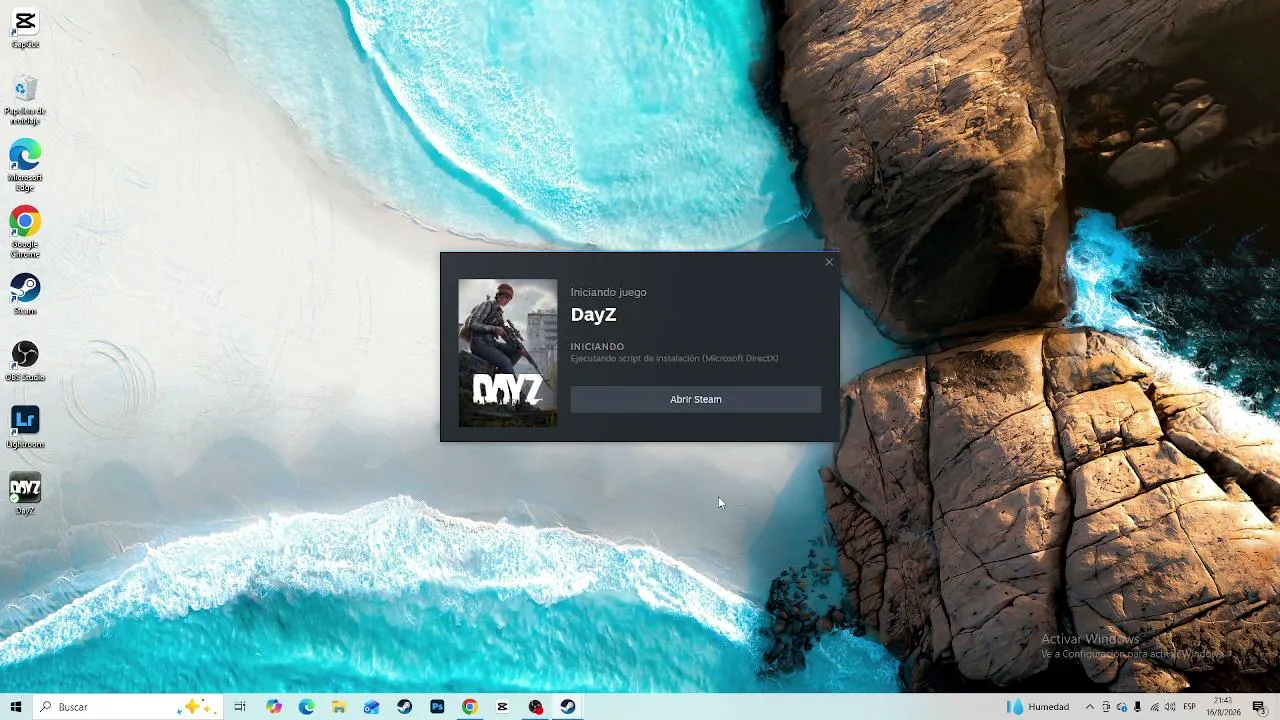Open the Outlook icon on the taskbar
The height and width of the screenshot is (720, 1280).
372,707
